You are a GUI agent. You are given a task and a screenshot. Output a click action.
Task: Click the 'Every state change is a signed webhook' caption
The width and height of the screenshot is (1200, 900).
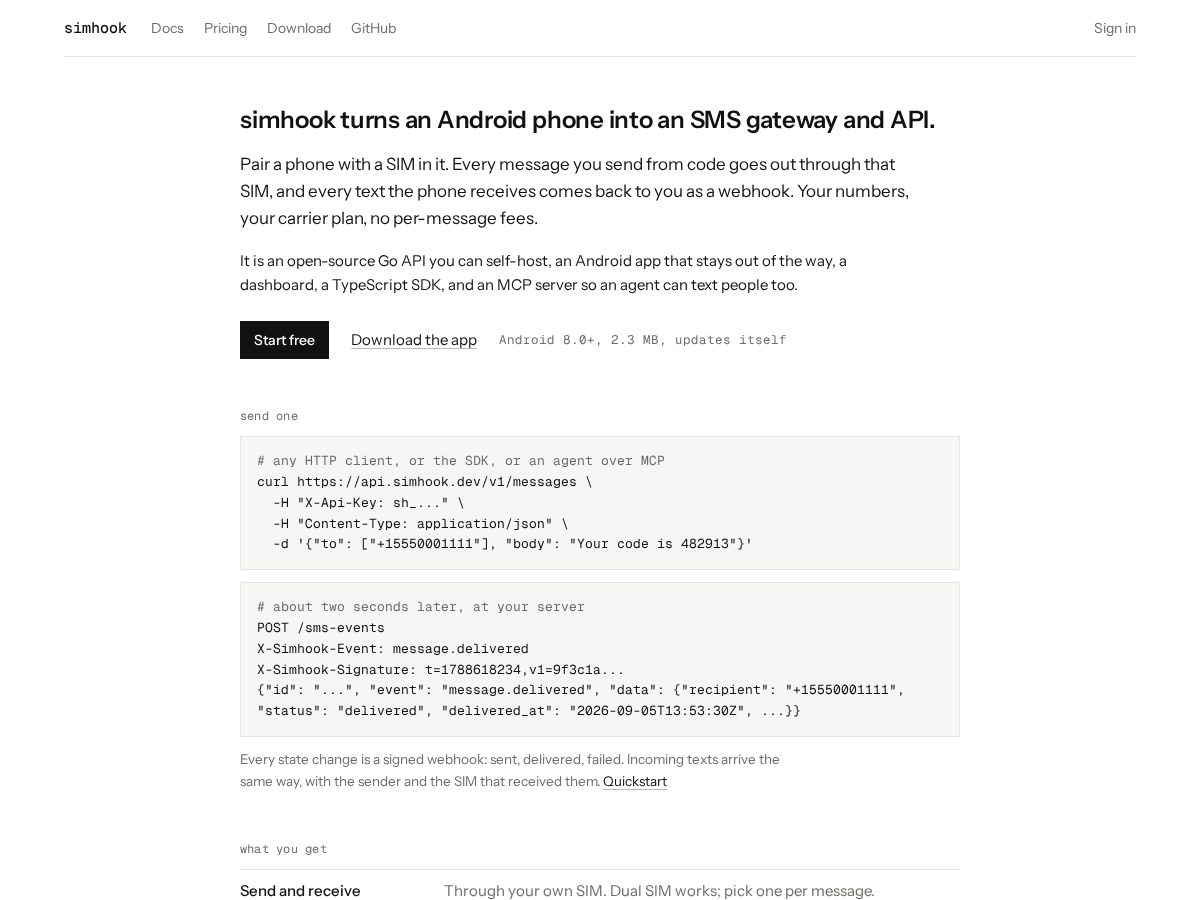point(510,770)
